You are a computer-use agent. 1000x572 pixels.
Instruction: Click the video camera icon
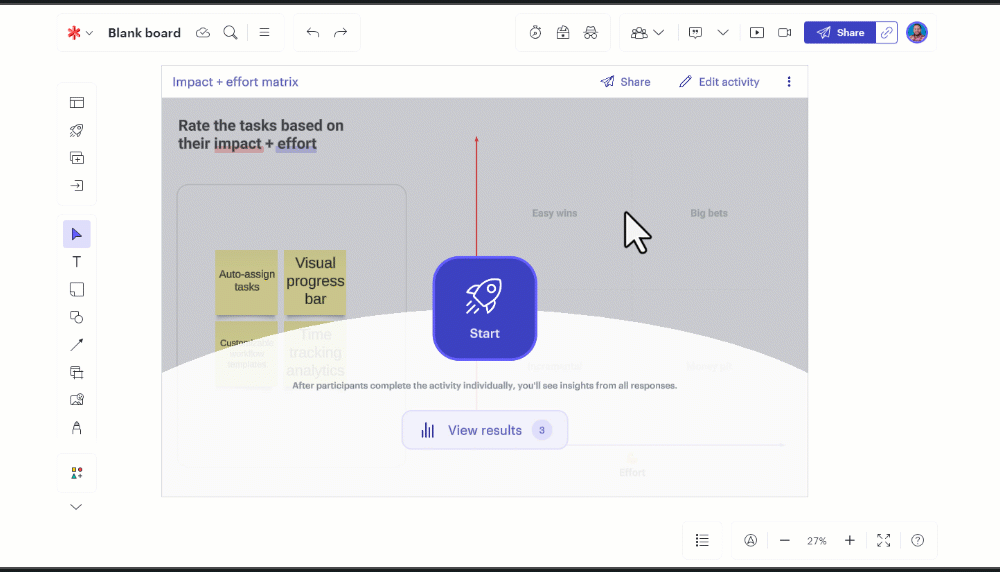pyautogui.click(x=785, y=33)
